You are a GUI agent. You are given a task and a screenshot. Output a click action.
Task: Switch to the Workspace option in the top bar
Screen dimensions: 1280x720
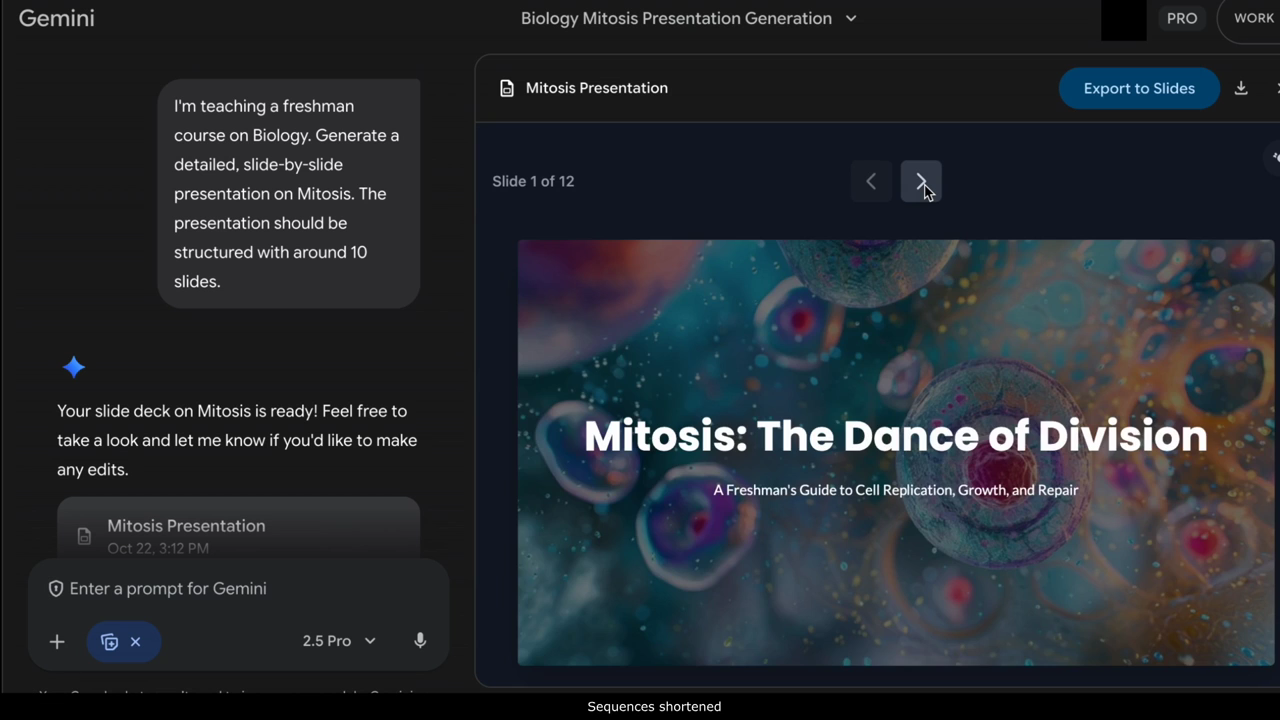[x=1253, y=18]
